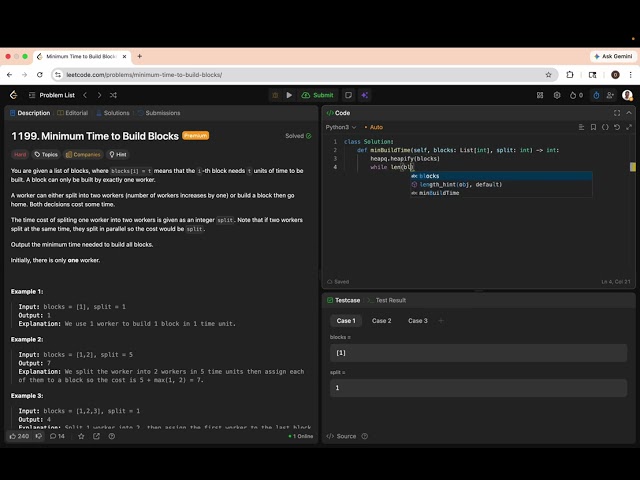Expand the Topics tag
The image size is (640, 480).
pos(46,154)
